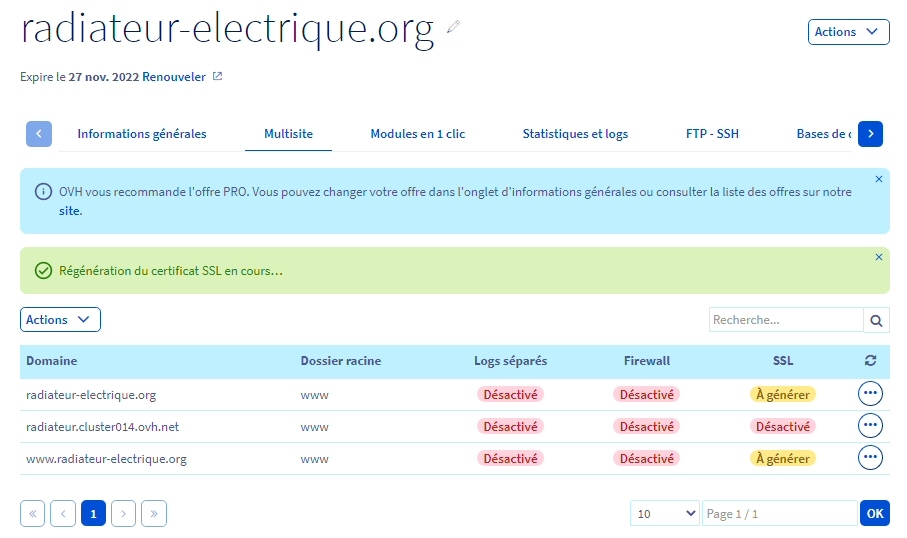Open the rows-per-page selector showing 10
Screen dimensions: 907x538
point(665,513)
